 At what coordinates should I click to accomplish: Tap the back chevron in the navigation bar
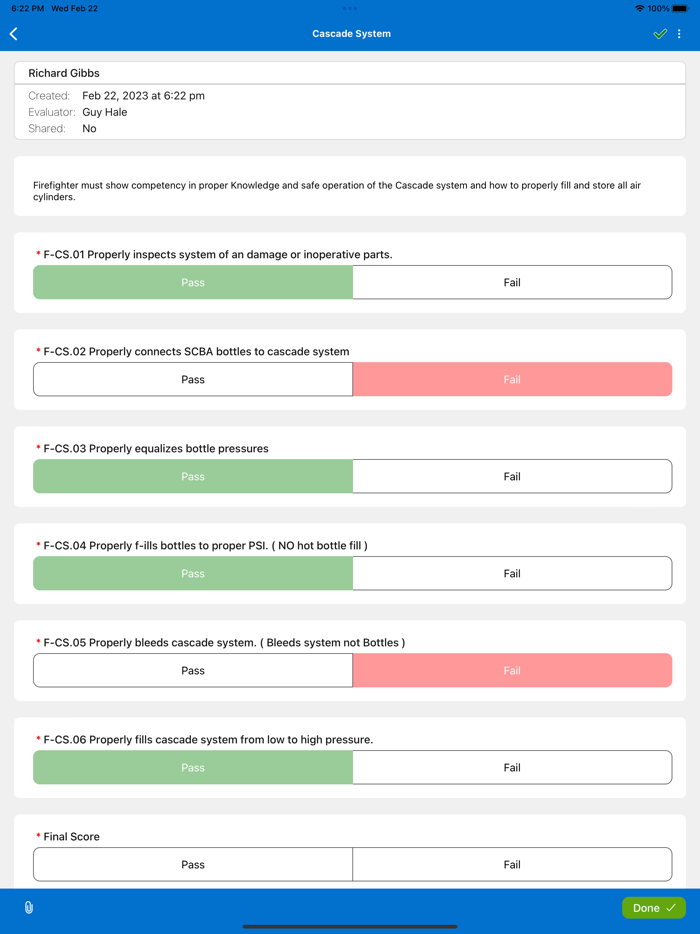tap(13, 33)
